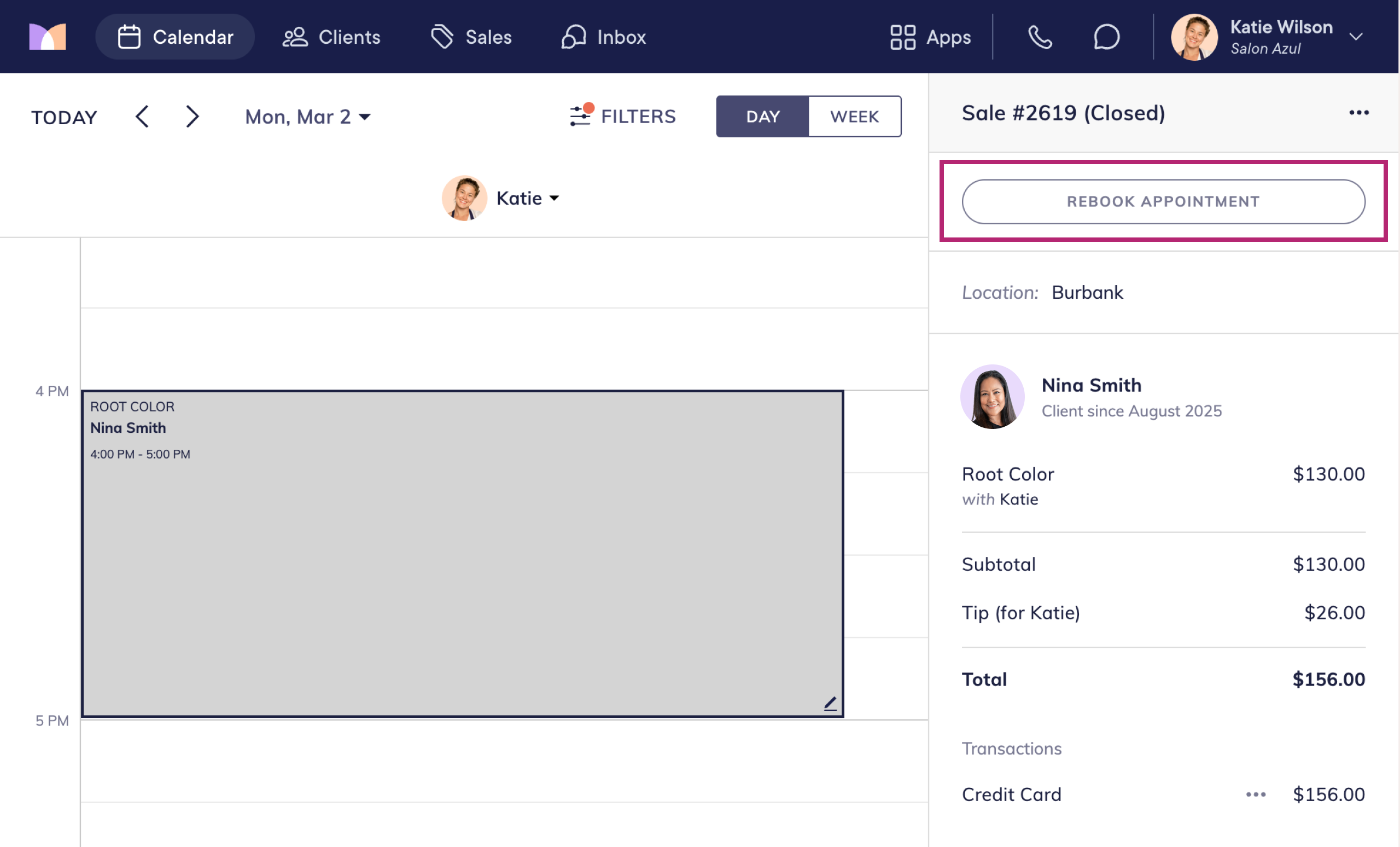
Task: Open the Apps grid menu
Action: [x=930, y=38]
